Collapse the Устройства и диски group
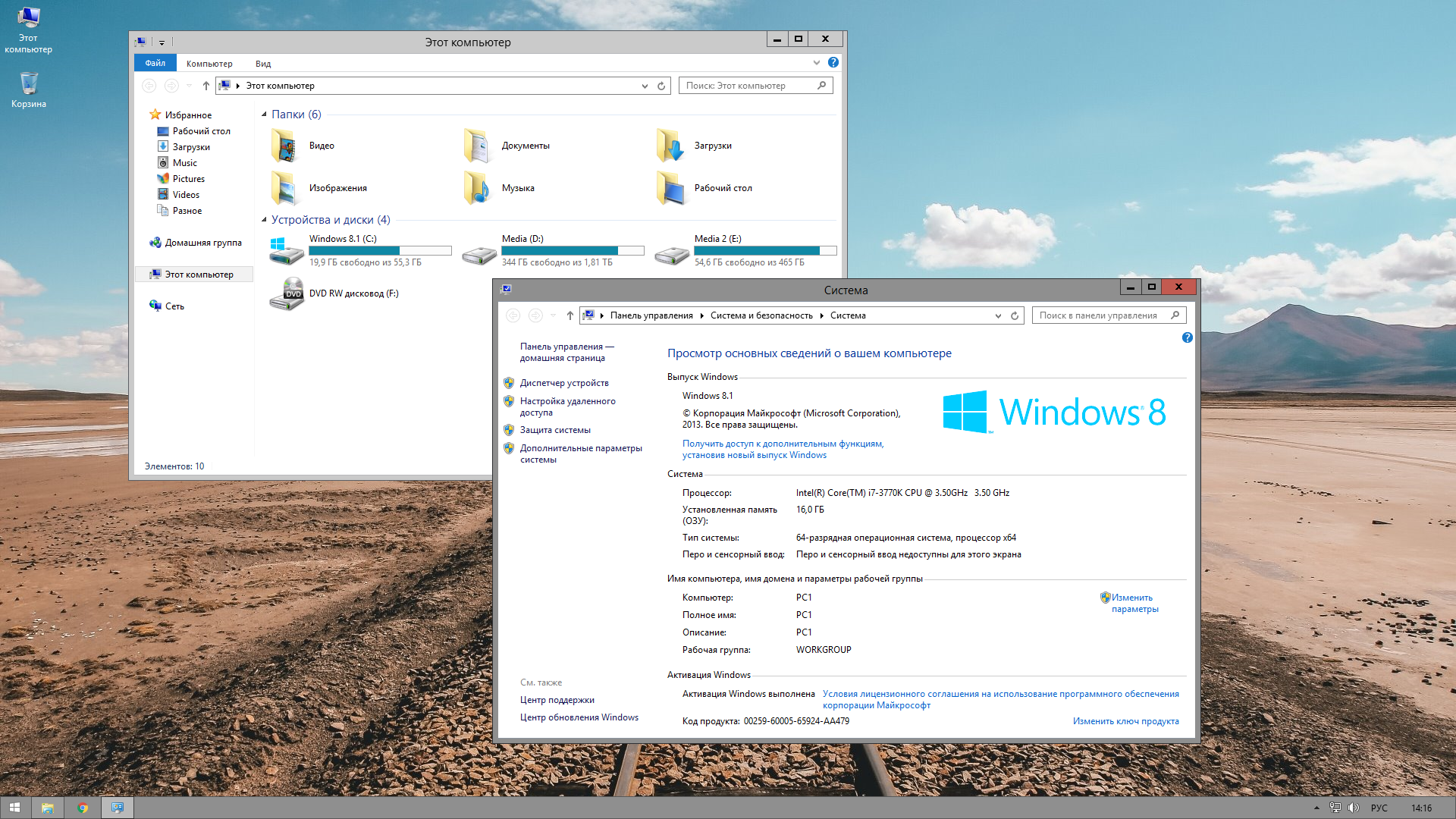1456x819 pixels. [265, 220]
